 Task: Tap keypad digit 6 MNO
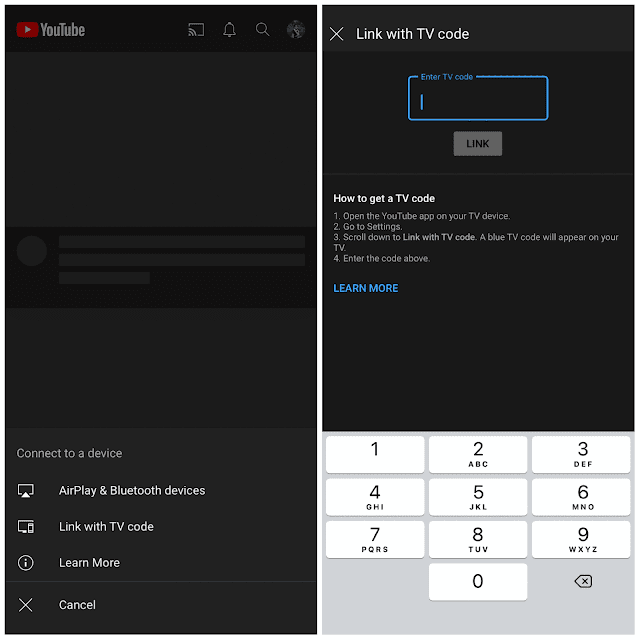click(581, 497)
